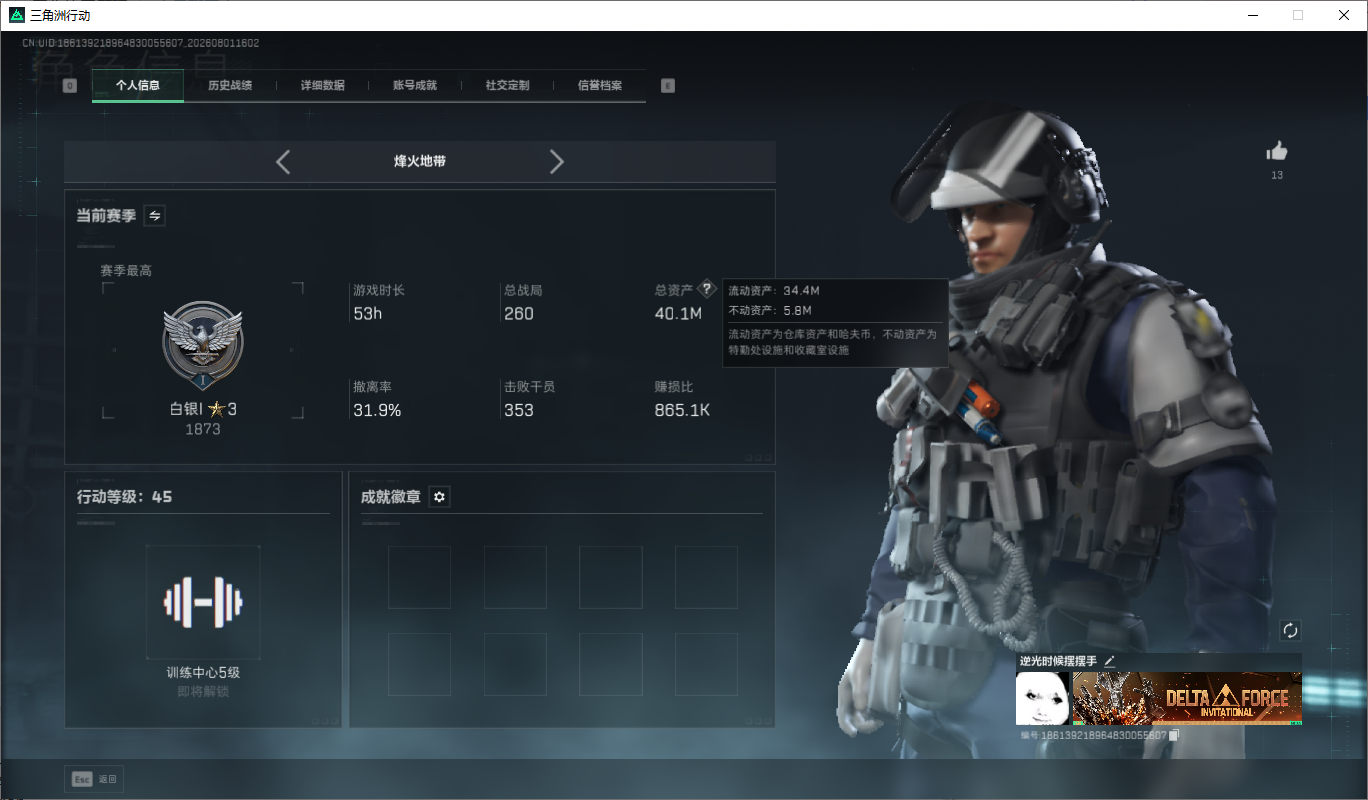Click the rank score 1873
This screenshot has height=800, width=1368.
pos(203,429)
